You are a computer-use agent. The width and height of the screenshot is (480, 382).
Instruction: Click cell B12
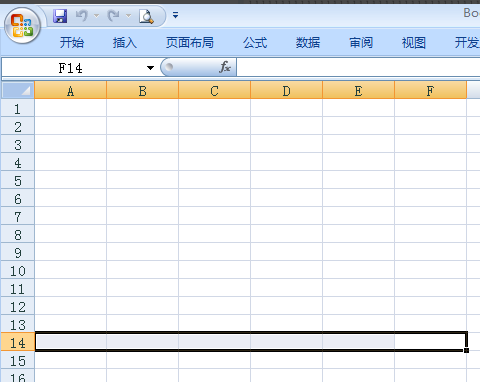(x=142, y=306)
